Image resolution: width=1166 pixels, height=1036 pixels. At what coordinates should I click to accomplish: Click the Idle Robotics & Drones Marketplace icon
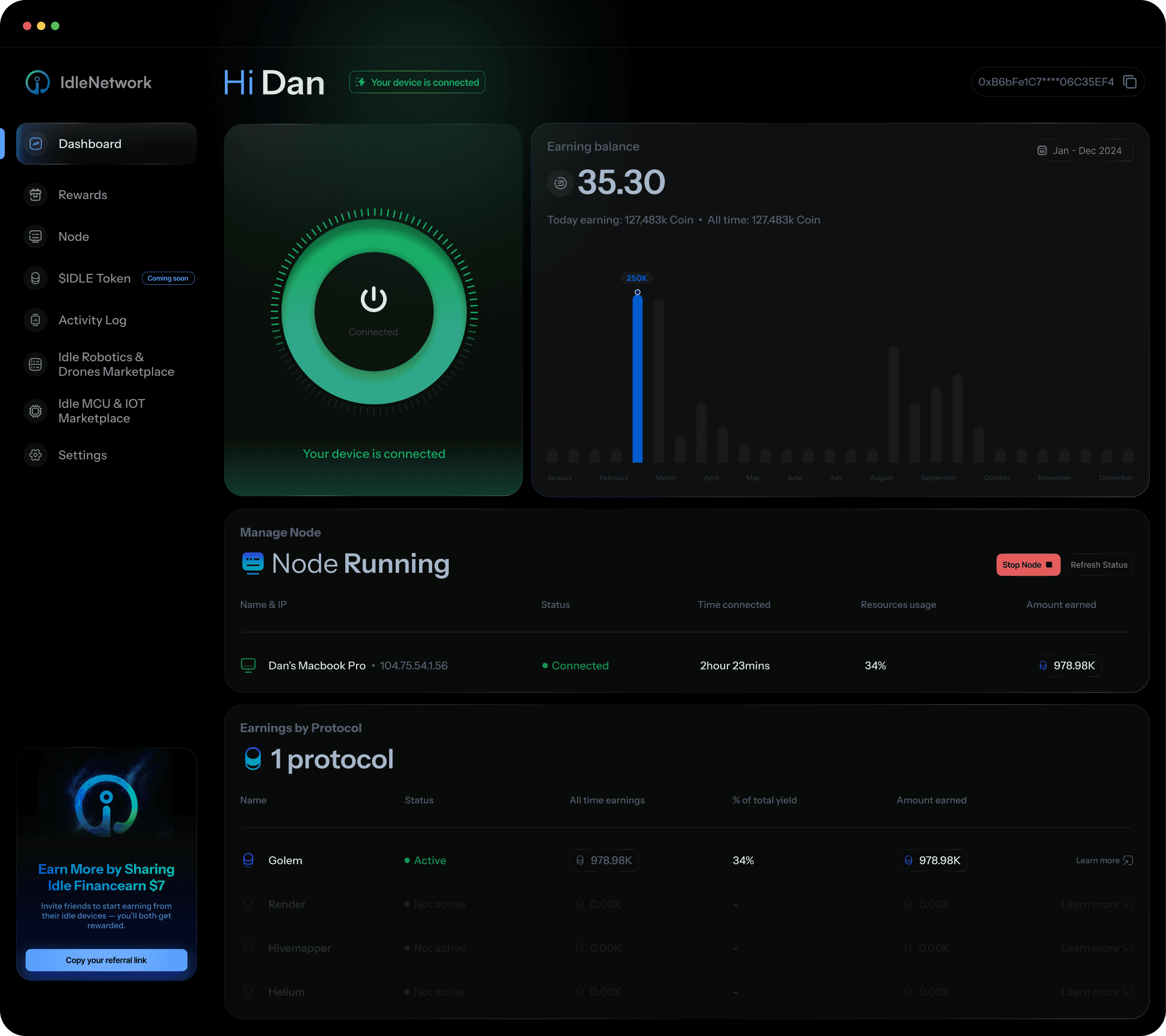[35, 364]
